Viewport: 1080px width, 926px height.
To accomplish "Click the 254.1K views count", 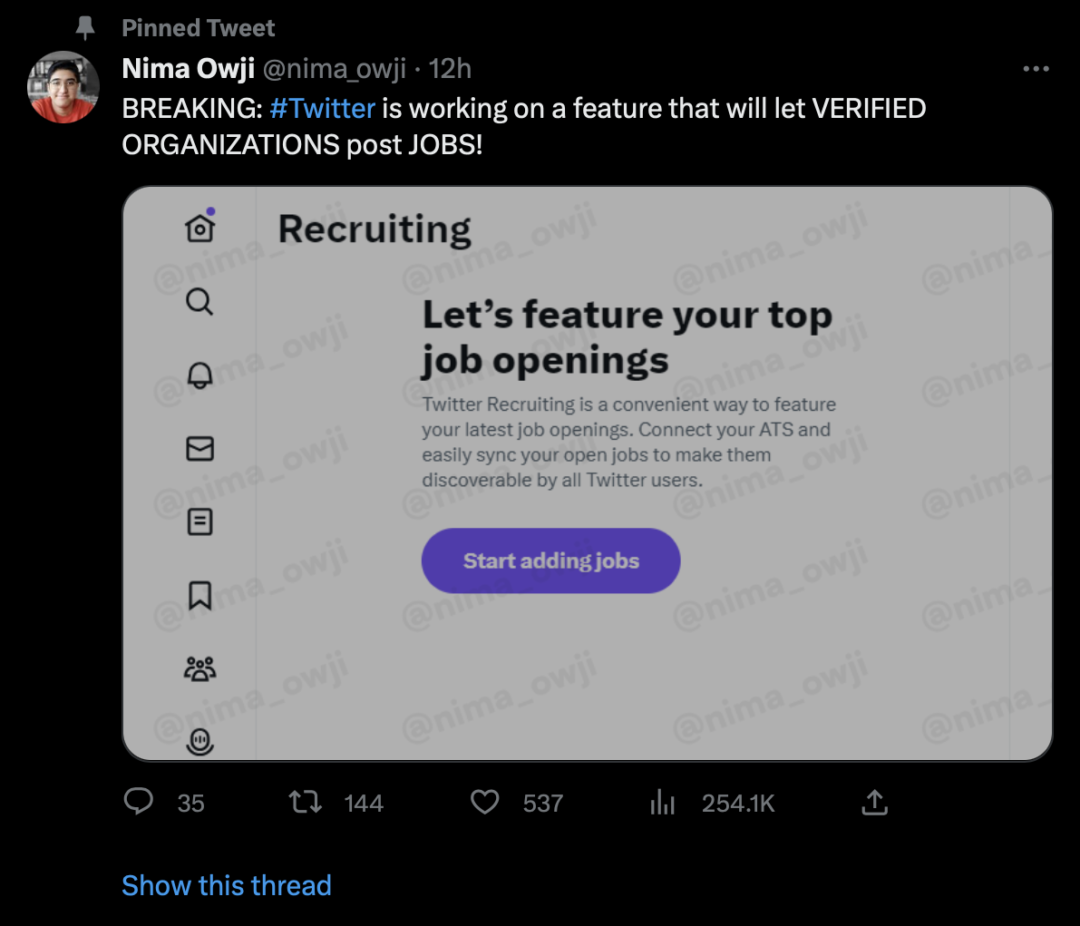I will [x=738, y=802].
